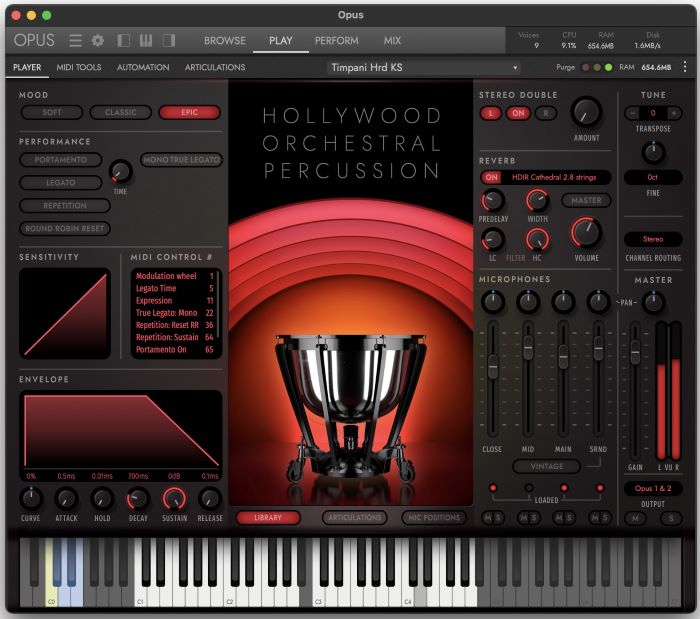Click the Vintage microphone button

click(x=546, y=466)
